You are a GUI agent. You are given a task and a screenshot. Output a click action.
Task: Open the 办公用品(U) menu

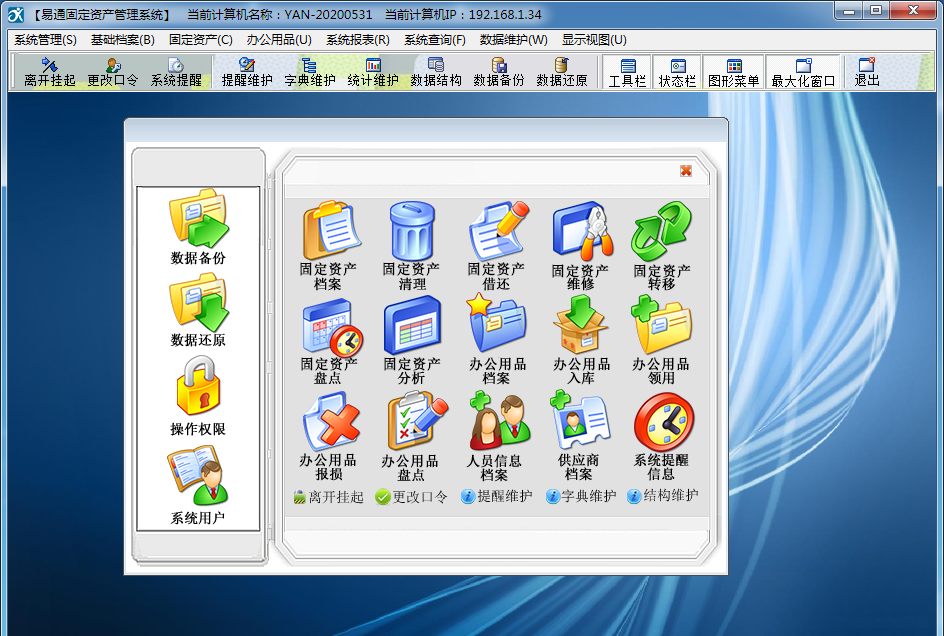[279, 40]
